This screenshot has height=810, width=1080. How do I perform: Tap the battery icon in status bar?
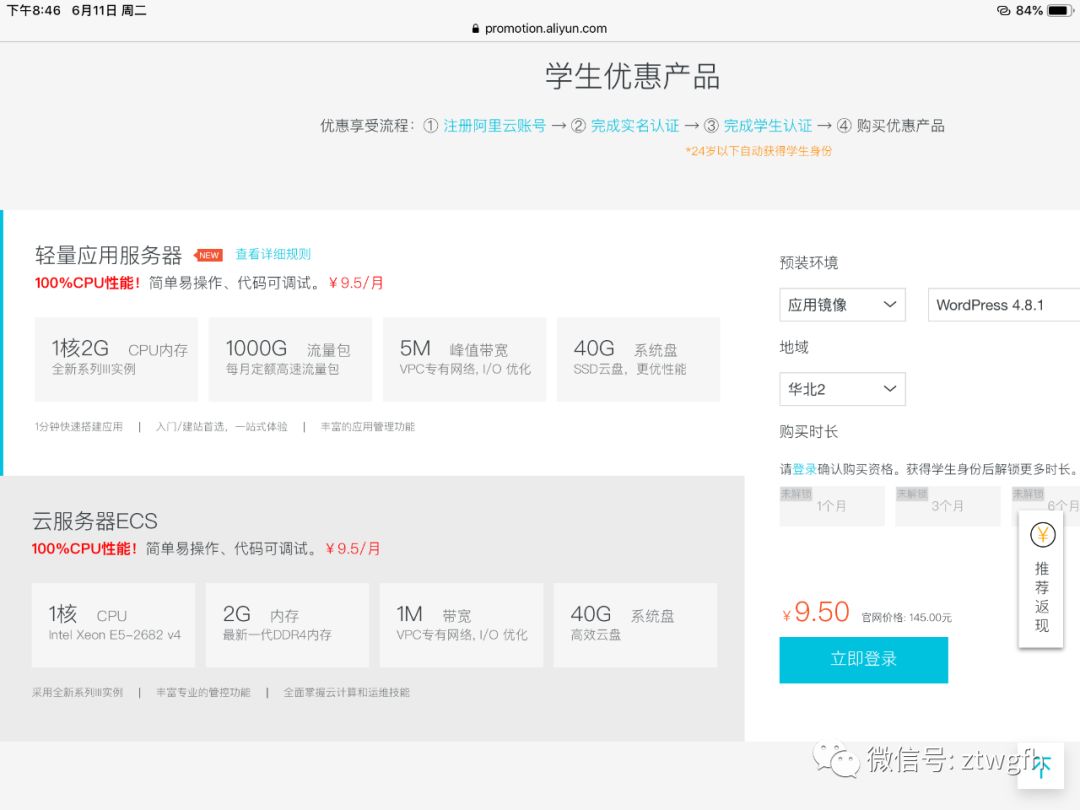pos(1060,10)
